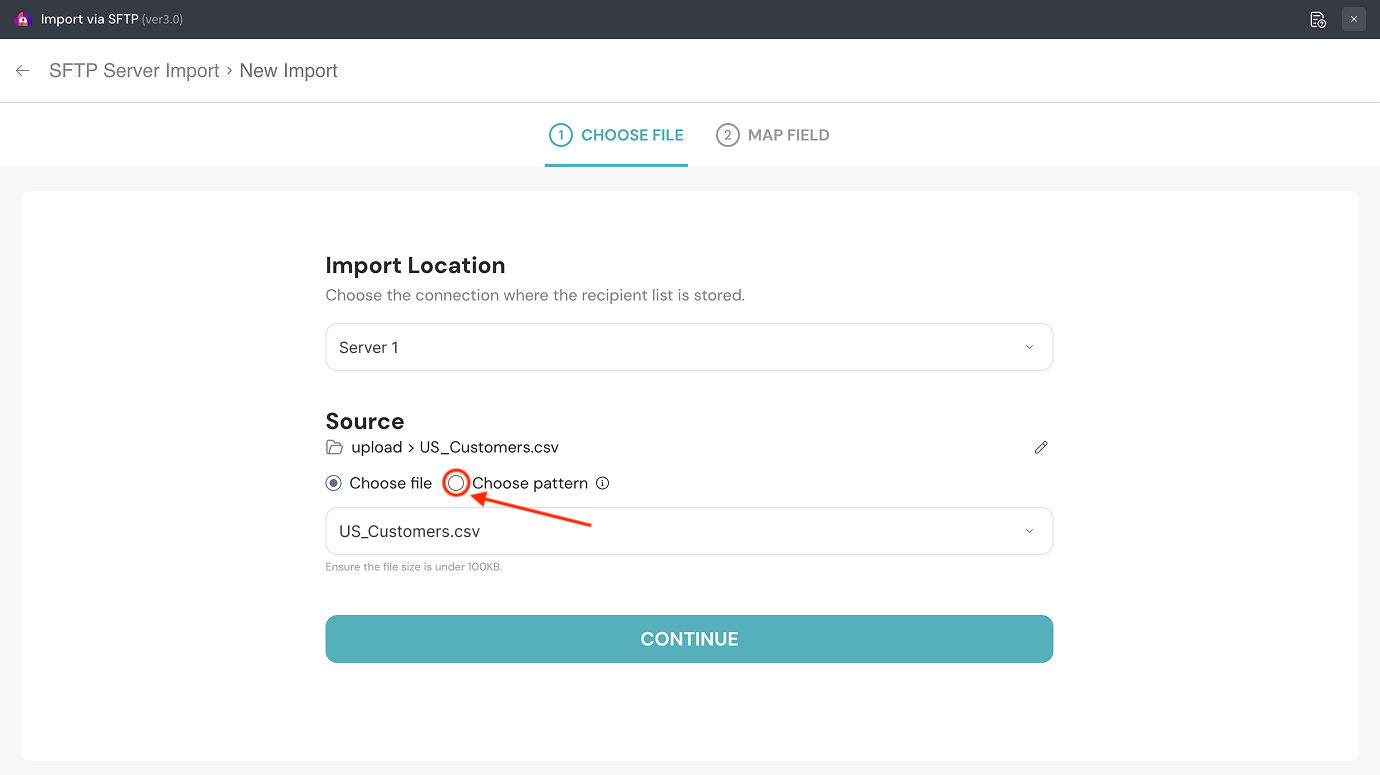The width and height of the screenshot is (1380, 775).
Task: Select the Choose file radio button
Action: pos(334,483)
